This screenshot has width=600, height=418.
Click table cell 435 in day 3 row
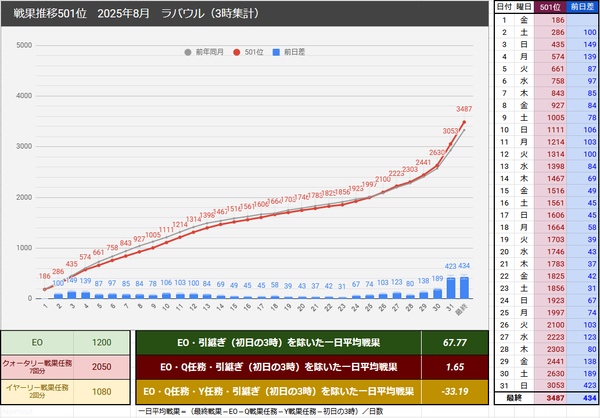tap(550, 44)
